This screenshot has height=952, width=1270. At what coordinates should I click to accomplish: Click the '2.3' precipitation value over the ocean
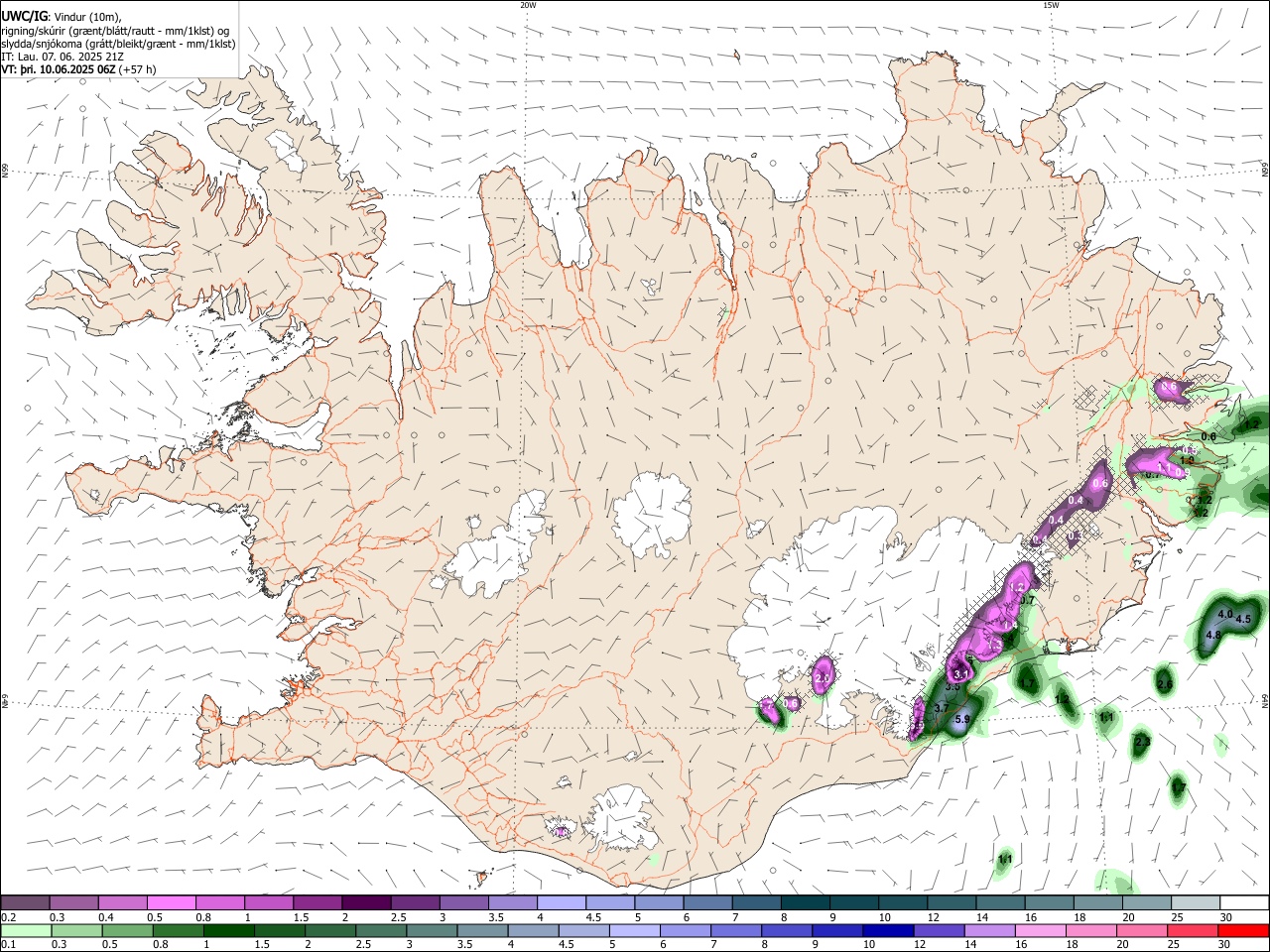[1142, 742]
